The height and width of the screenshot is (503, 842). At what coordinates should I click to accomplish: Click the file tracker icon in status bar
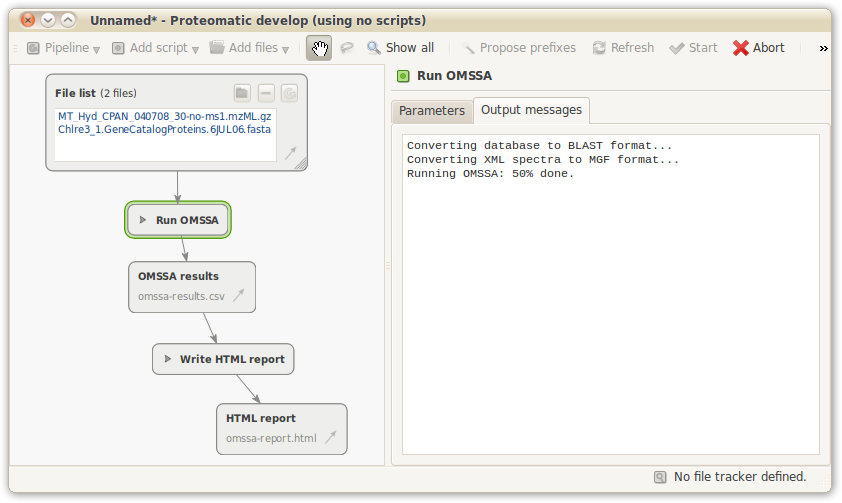coord(660,477)
